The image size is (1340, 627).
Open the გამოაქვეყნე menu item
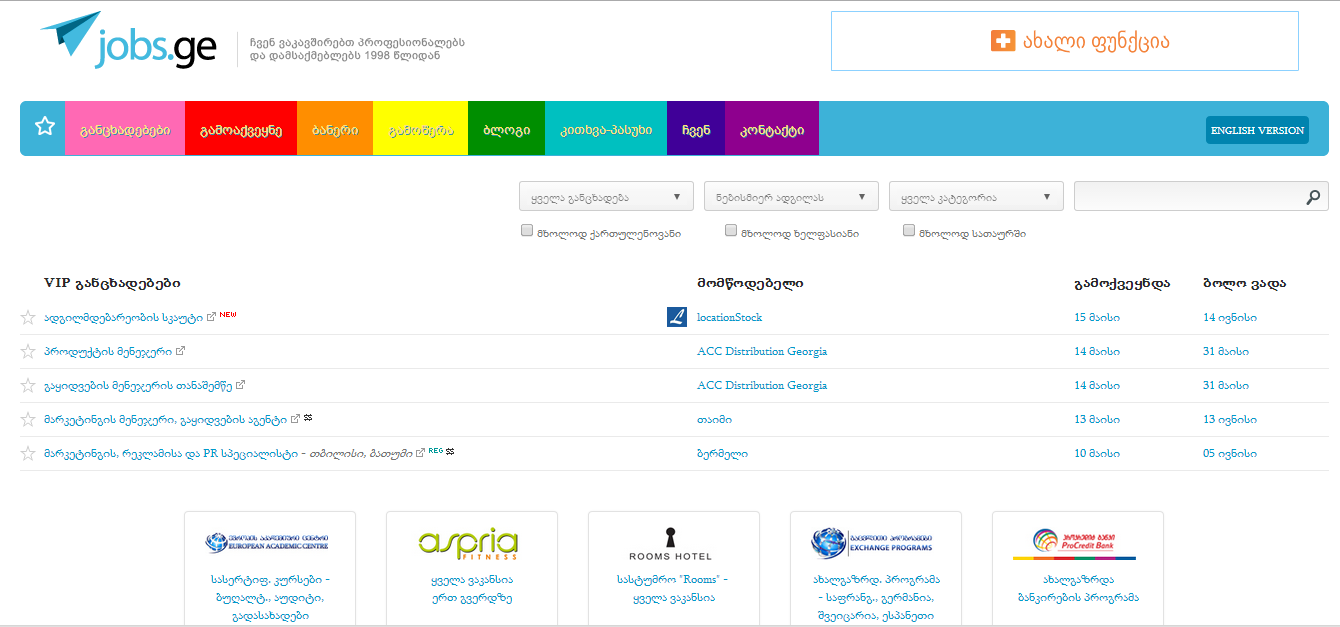[x=241, y=129]
